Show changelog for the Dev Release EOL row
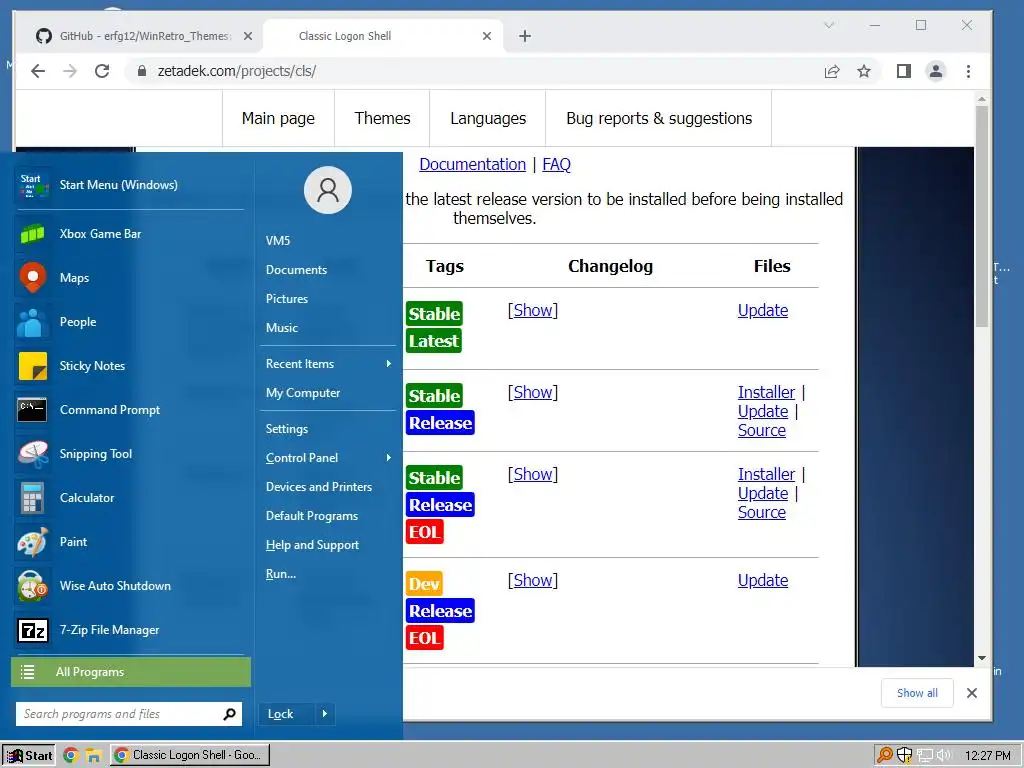This screenshot has height=768, width=1024. point(533,580)
